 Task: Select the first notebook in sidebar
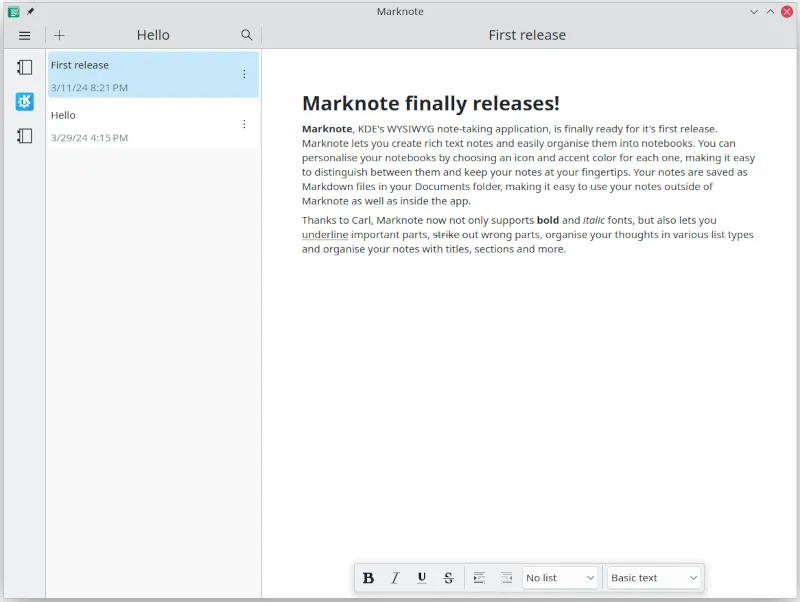(25, 68)
